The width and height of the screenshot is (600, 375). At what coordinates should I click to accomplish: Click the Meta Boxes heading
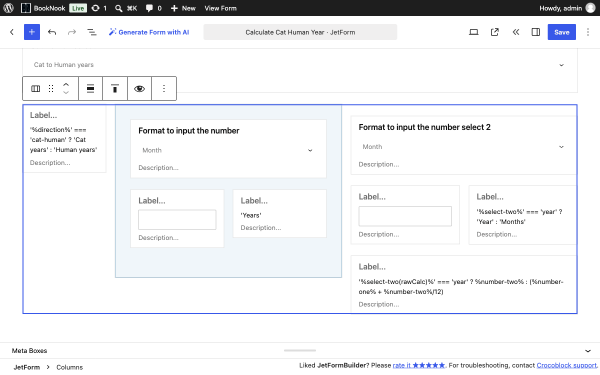(29, 351)
